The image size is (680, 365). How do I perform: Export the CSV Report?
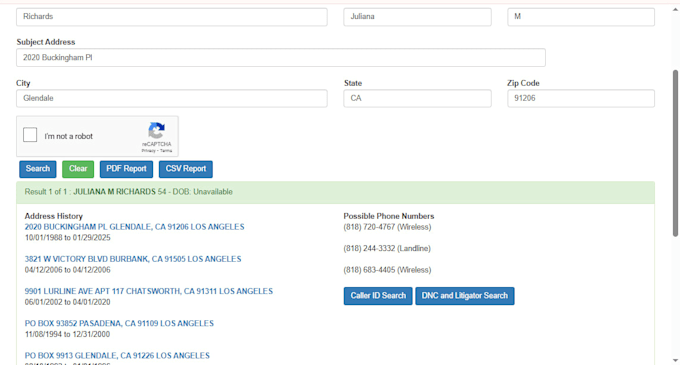(x=186, y=169)
